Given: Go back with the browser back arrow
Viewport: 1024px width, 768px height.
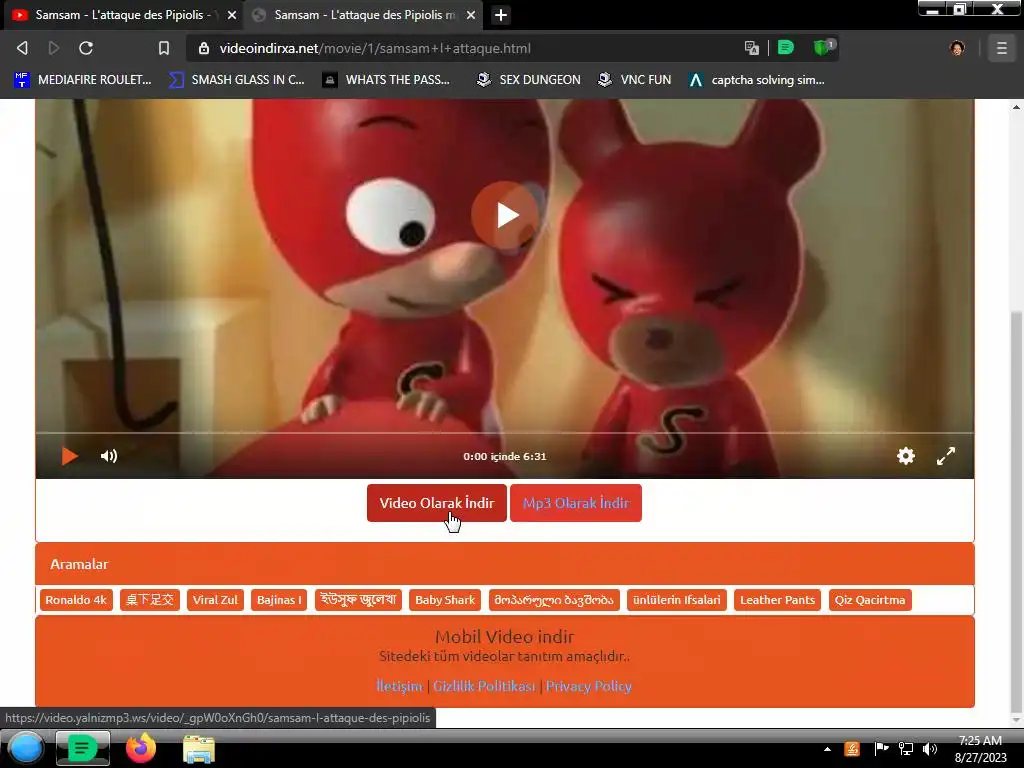Looking at the screenshot, I should (x=22, y=48).
